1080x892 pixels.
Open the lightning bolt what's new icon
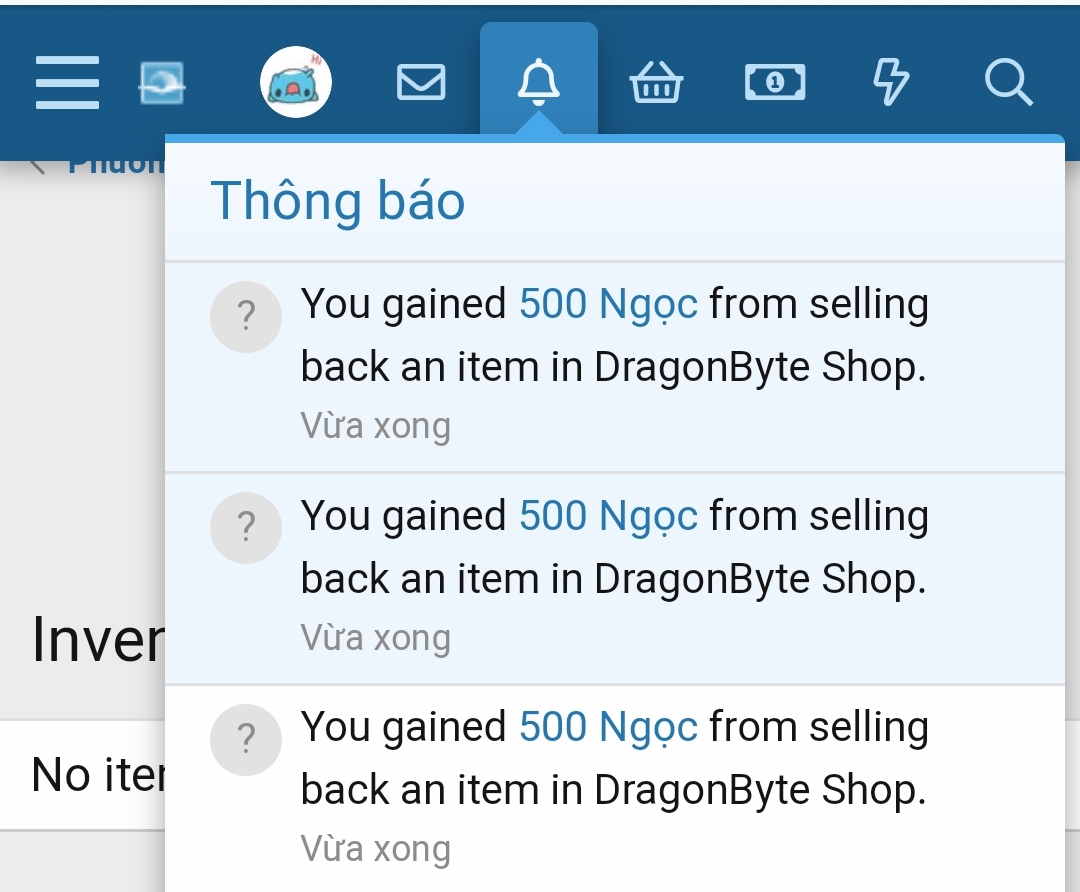[x=891, y=82]
